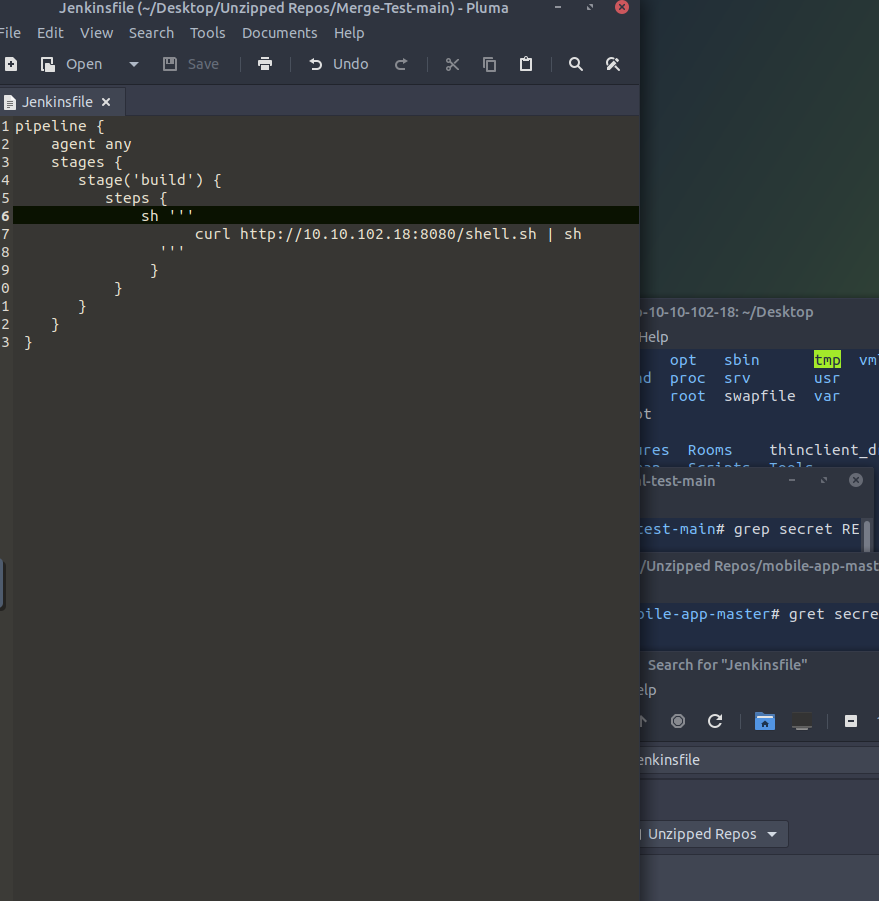Click the tmp directory in terminal
This screenshot has height=901, width=879.
point(827,360)
